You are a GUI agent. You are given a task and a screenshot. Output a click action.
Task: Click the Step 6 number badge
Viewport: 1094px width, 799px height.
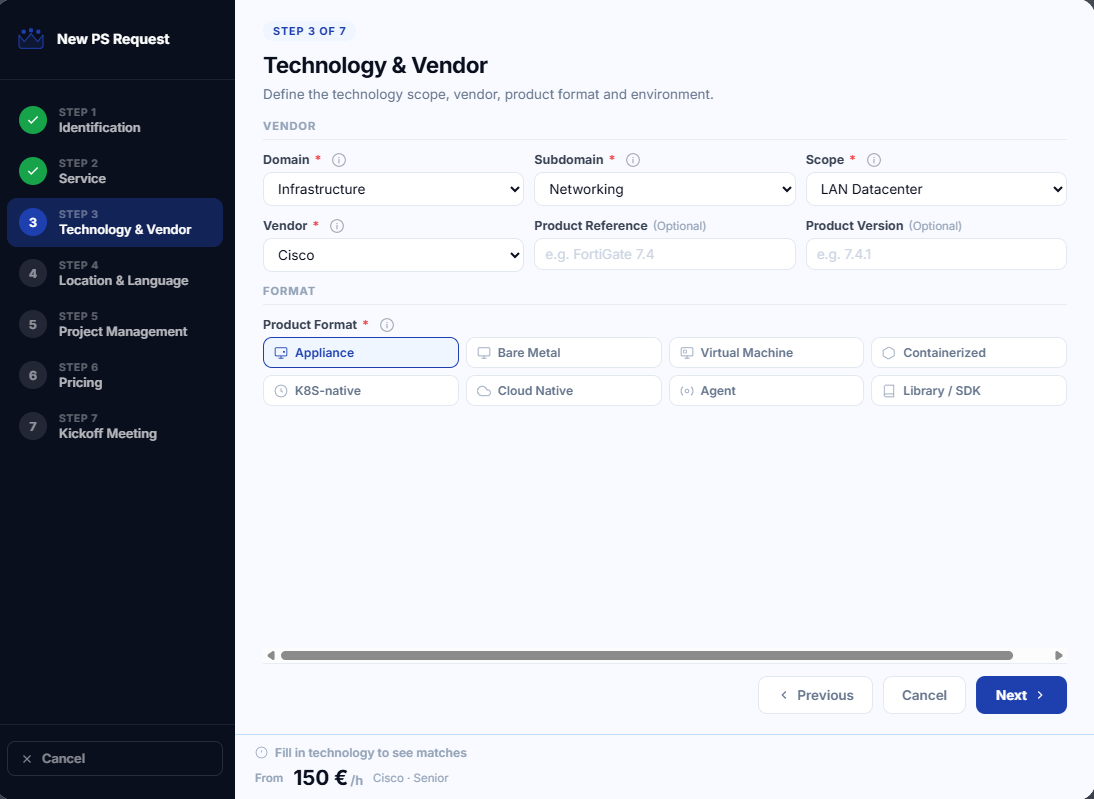(x=33, y=375)
